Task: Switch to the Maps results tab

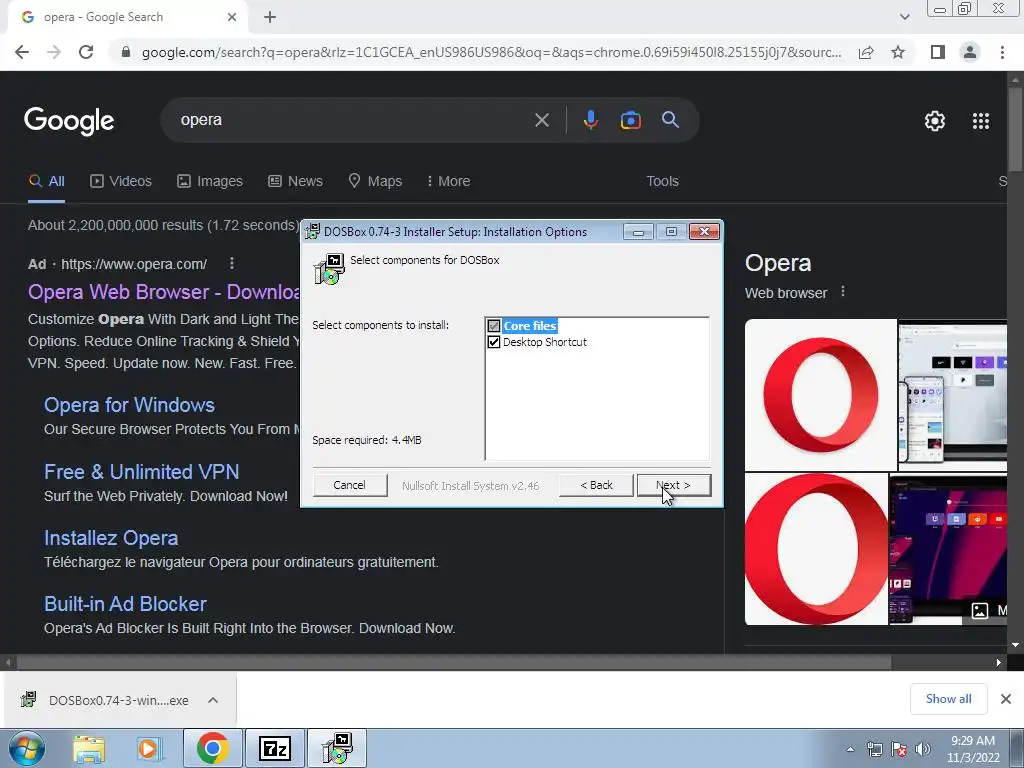Action: tap(375, 182)
